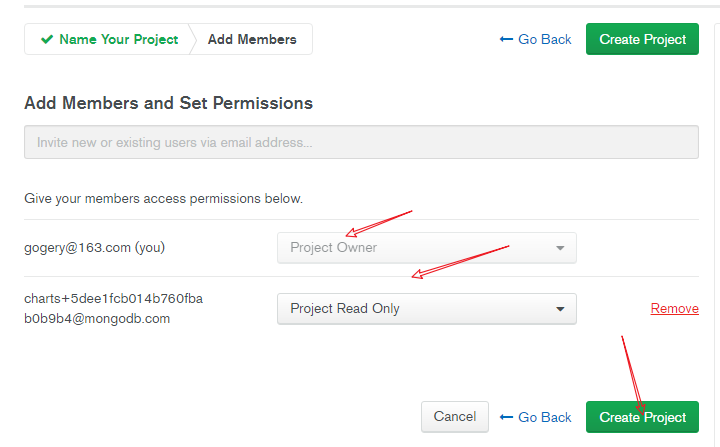Click the green checkmark icon beside Name Your Project
The height and width of the screenshot is (447, 720).
pos(47,40)
